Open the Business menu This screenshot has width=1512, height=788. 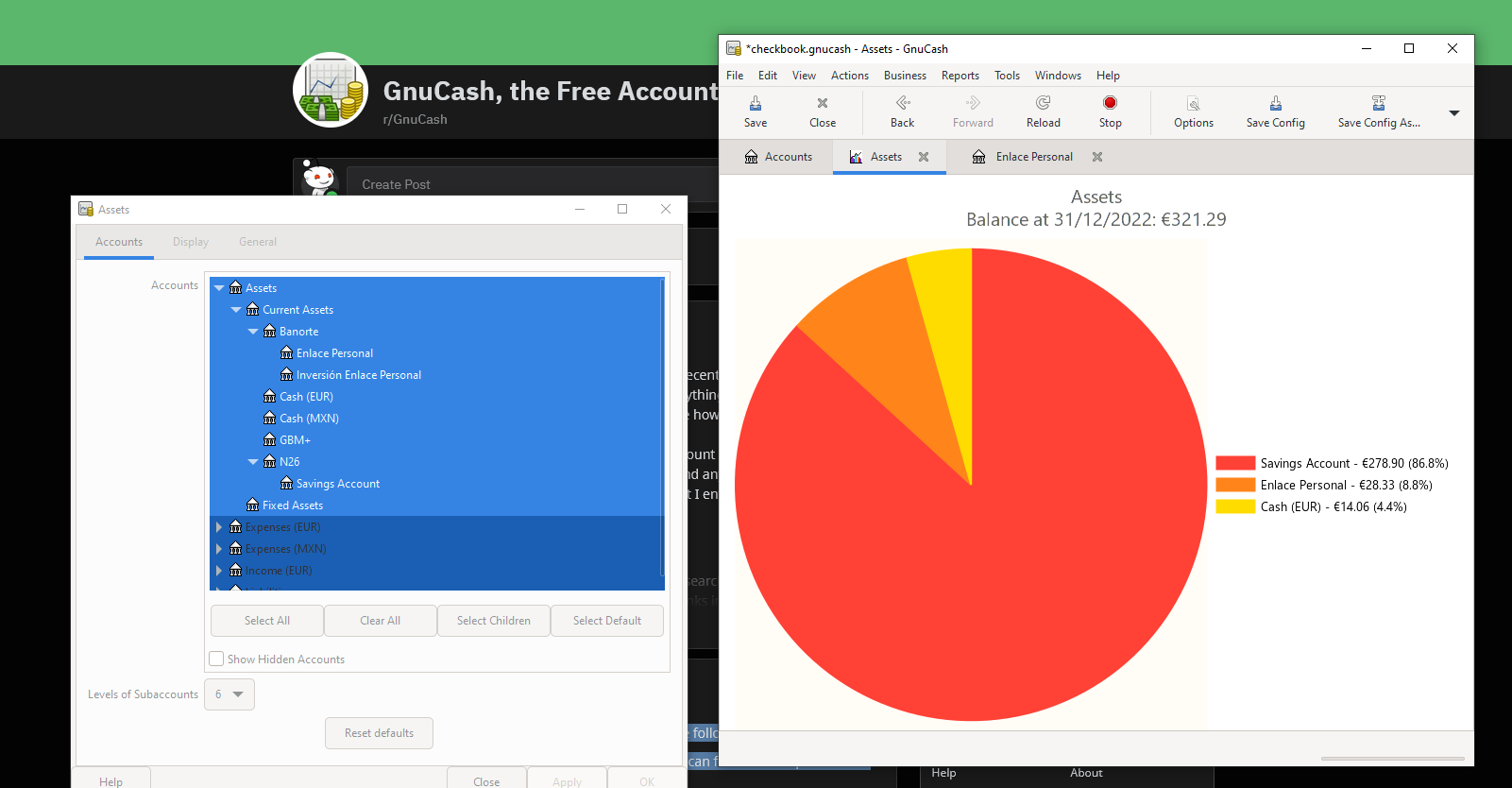[905, 76]
